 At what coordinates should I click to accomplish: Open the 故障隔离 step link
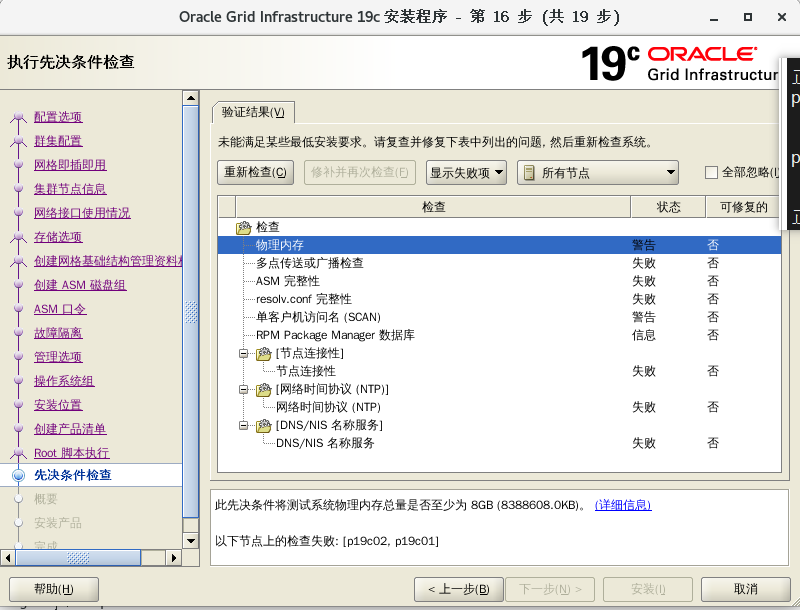coord(58,333)
